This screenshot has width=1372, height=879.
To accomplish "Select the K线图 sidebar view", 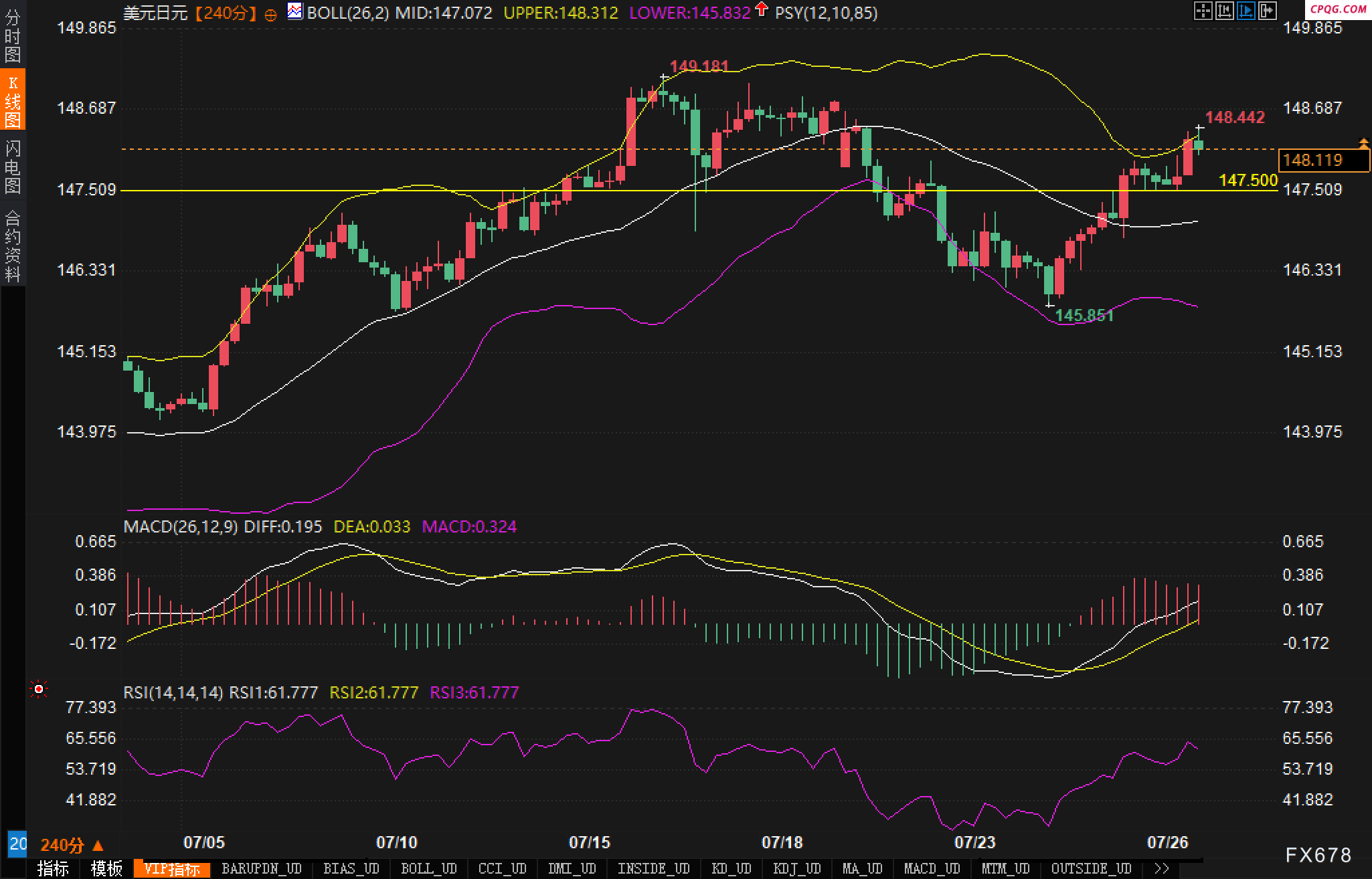I will 12,101.
